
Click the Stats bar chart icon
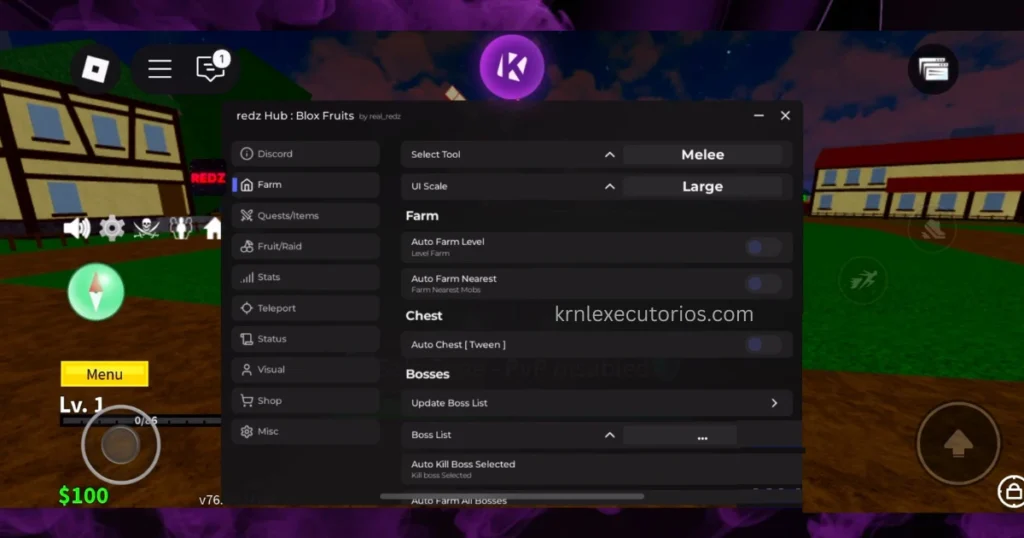coord(246,277)
